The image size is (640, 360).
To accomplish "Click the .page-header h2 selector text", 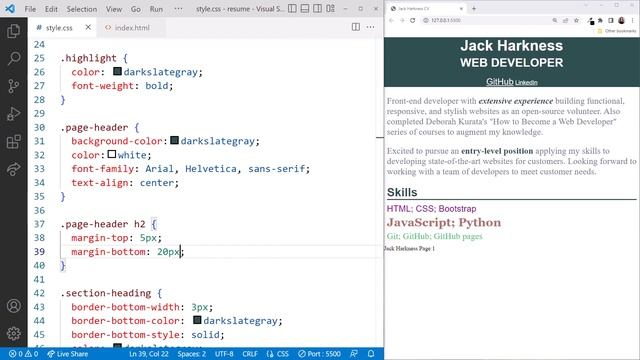I will pos(103,224).
